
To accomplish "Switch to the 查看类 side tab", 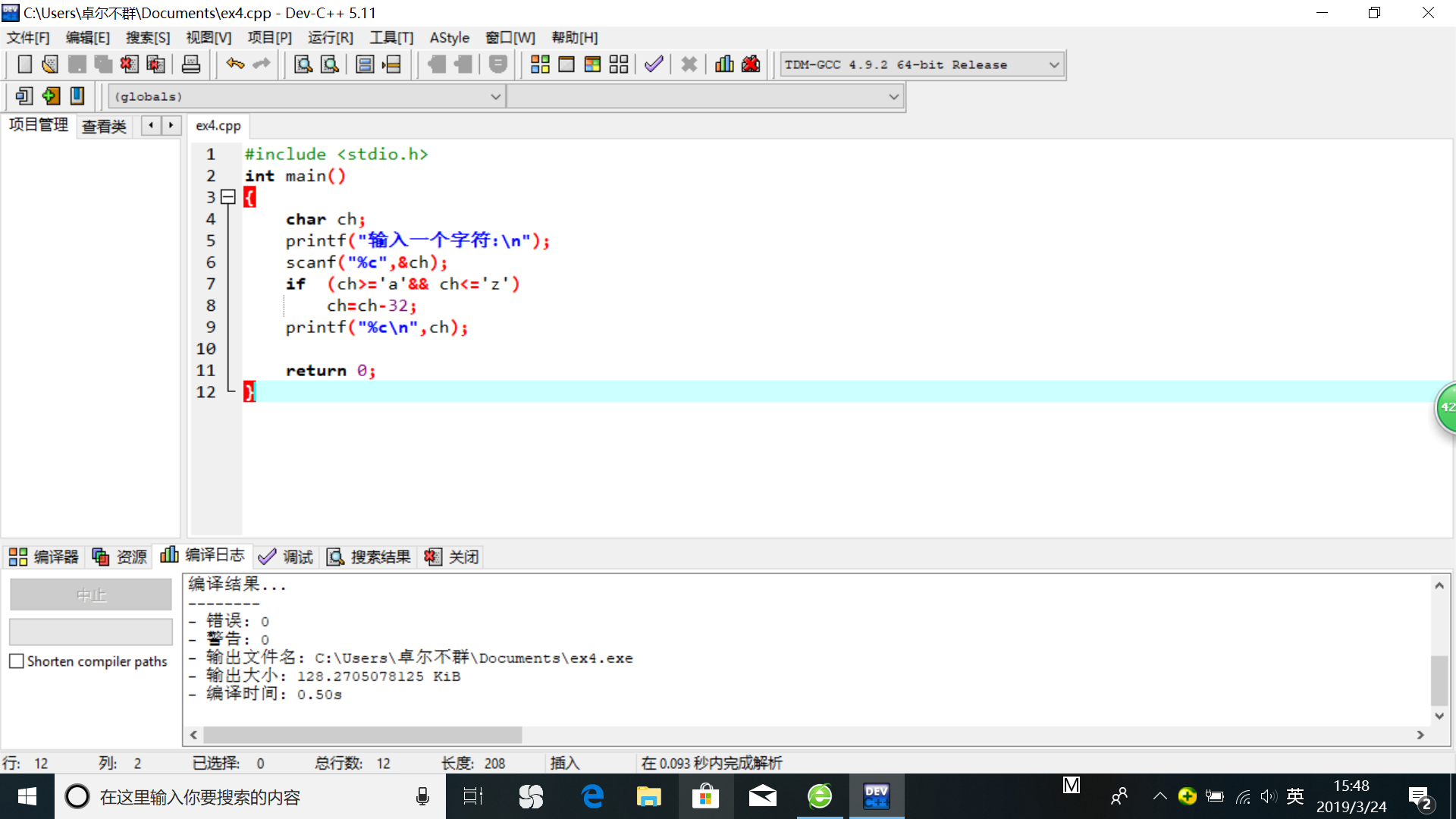I will (x=104, y=127).
